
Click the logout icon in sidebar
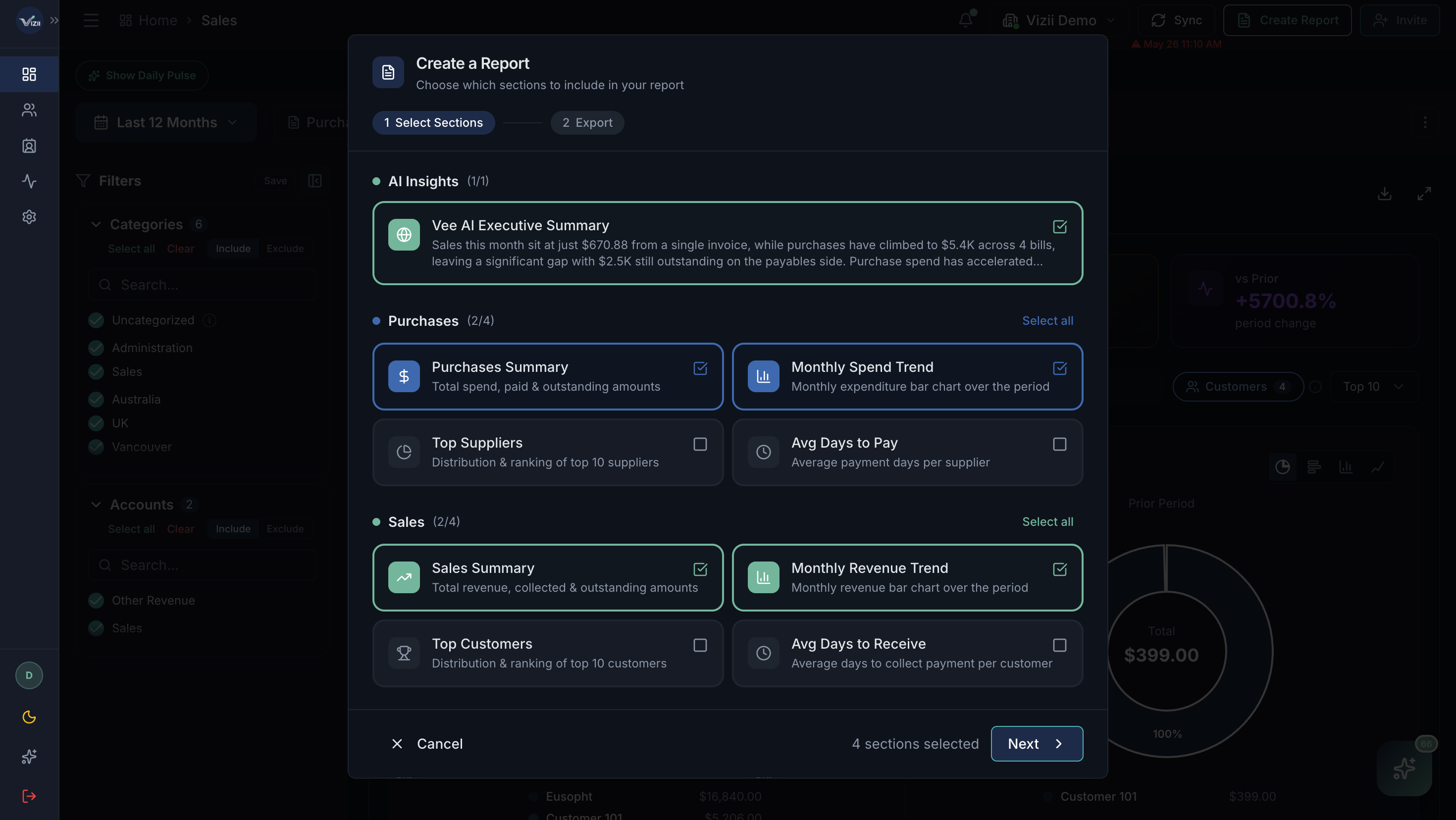[29, 796]
